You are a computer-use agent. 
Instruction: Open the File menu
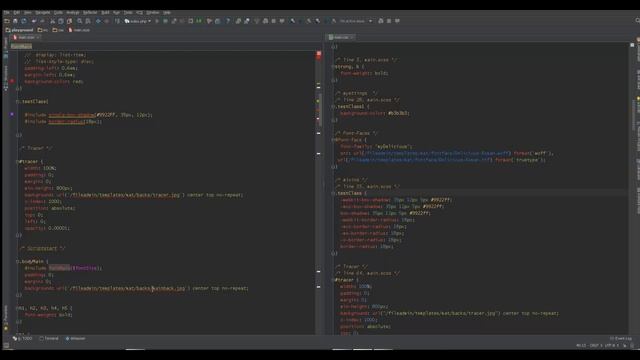tap(7, 13)
